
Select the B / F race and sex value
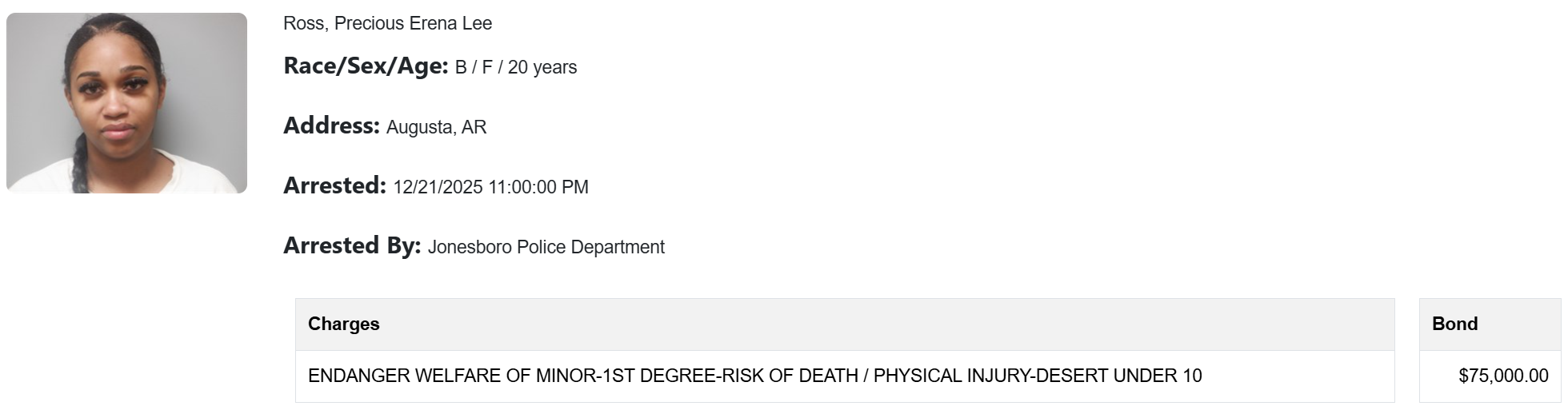click(x=474, y=68)
